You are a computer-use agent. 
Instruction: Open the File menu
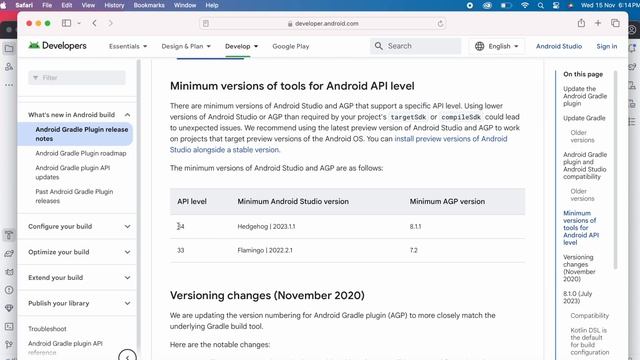click(47, 5)
